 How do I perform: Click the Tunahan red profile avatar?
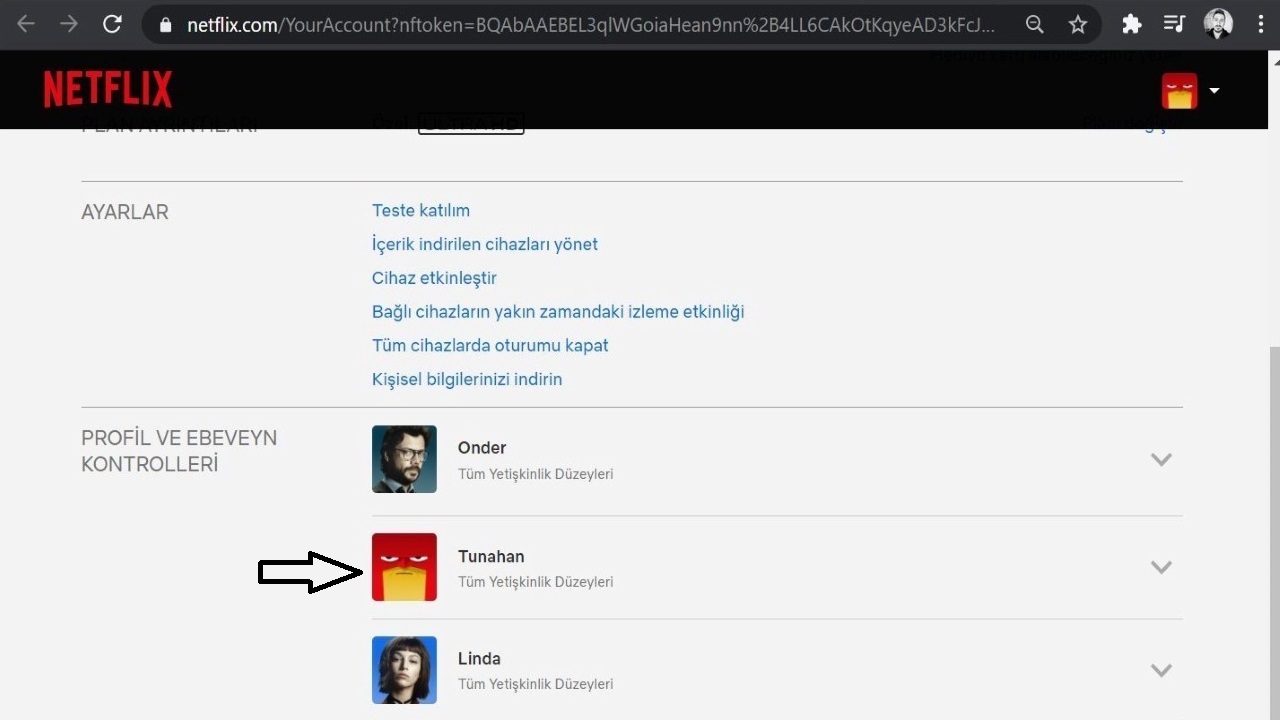(404, 567)
